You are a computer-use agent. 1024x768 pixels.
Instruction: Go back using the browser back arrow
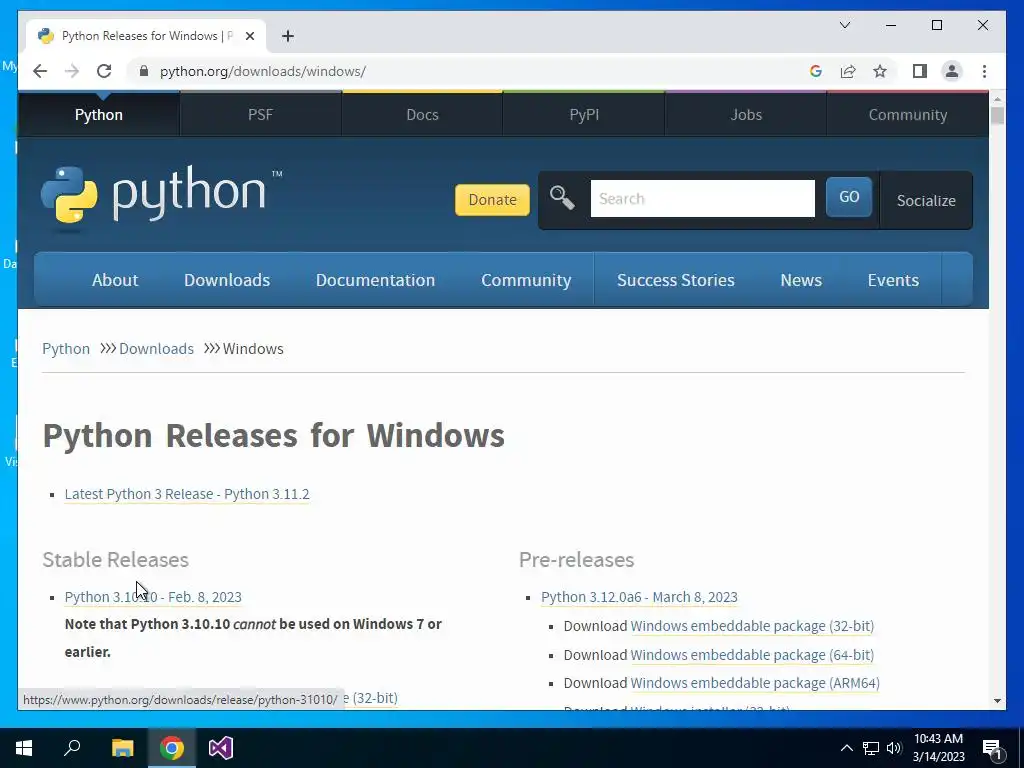(40, 71)
